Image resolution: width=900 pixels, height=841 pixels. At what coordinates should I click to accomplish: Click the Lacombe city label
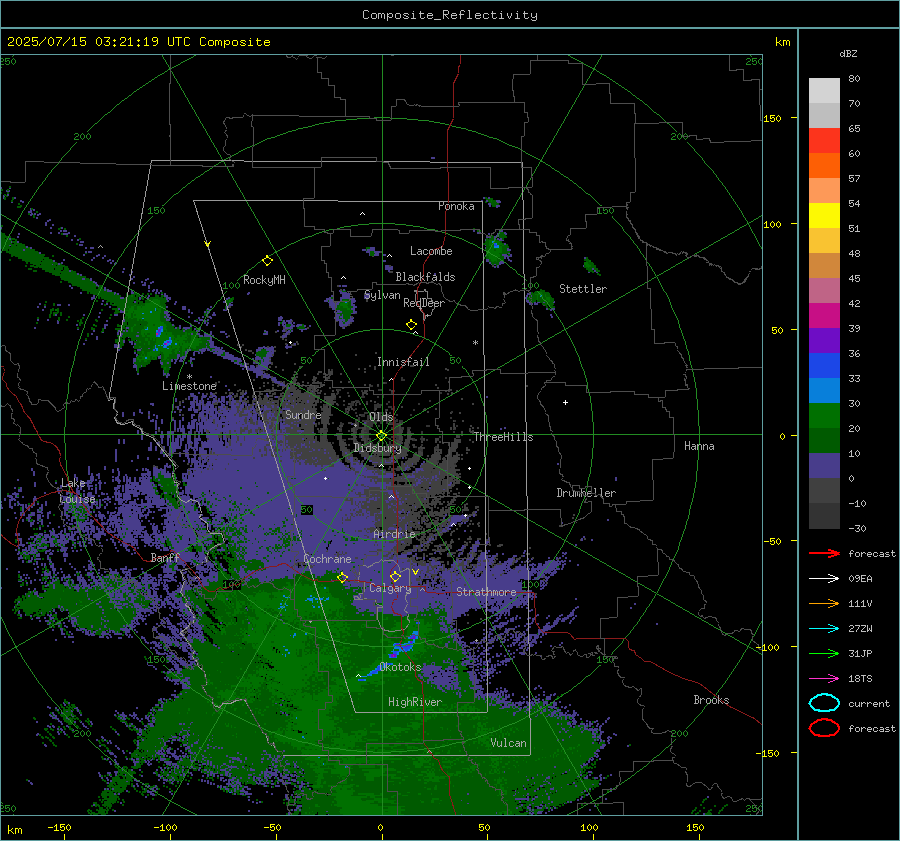point(431,251)
